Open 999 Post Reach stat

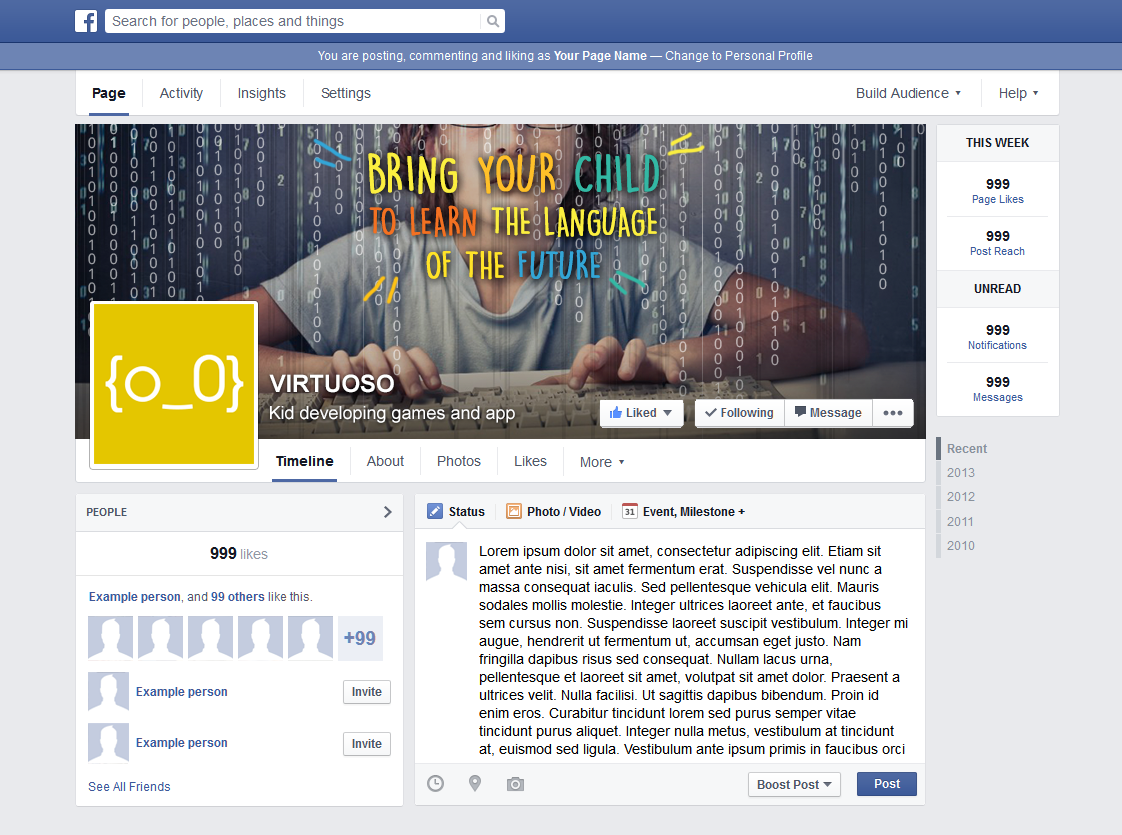click(x=997, y=243)
